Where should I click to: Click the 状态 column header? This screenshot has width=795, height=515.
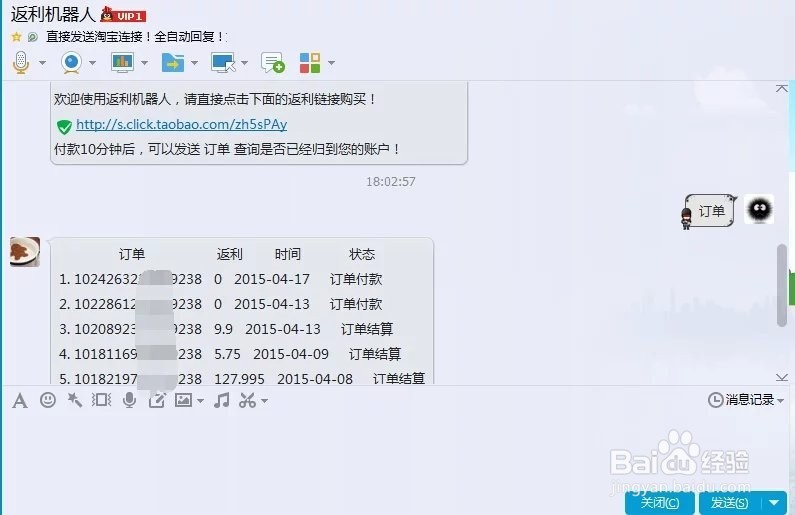(x=362, y=254)
